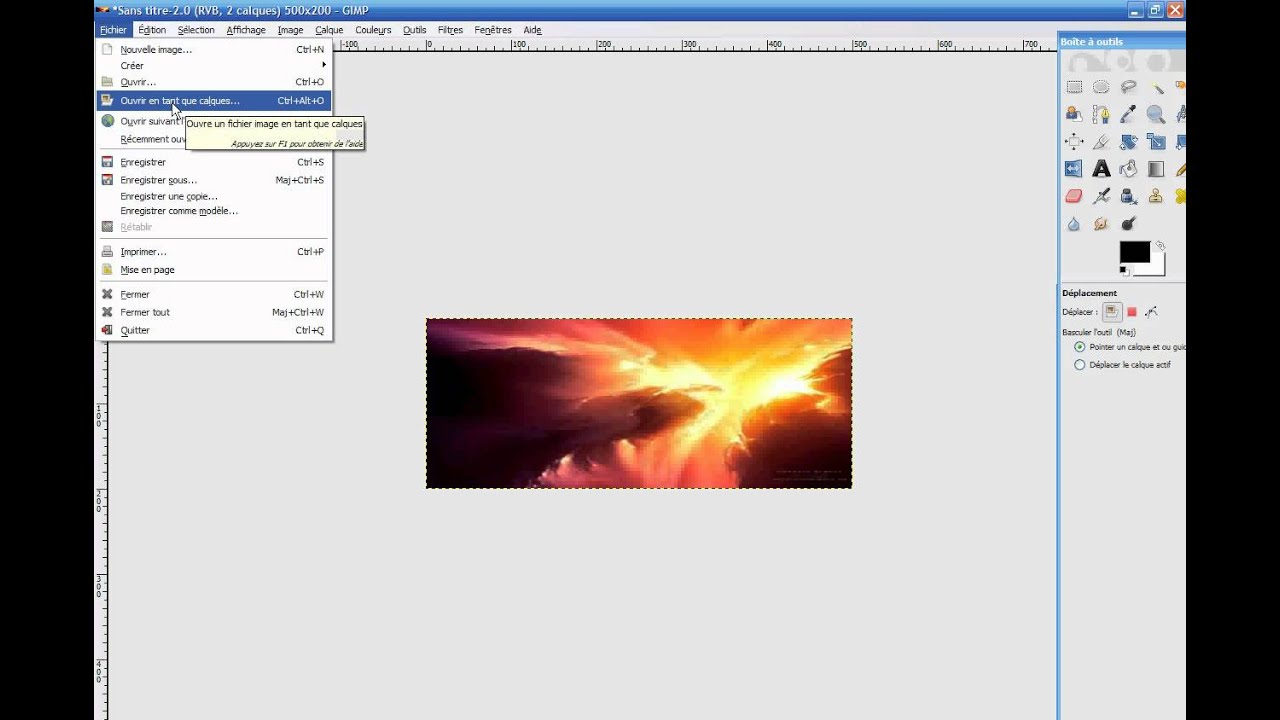
Task: Select the Rotate tool
Action: coord(1129,142)
